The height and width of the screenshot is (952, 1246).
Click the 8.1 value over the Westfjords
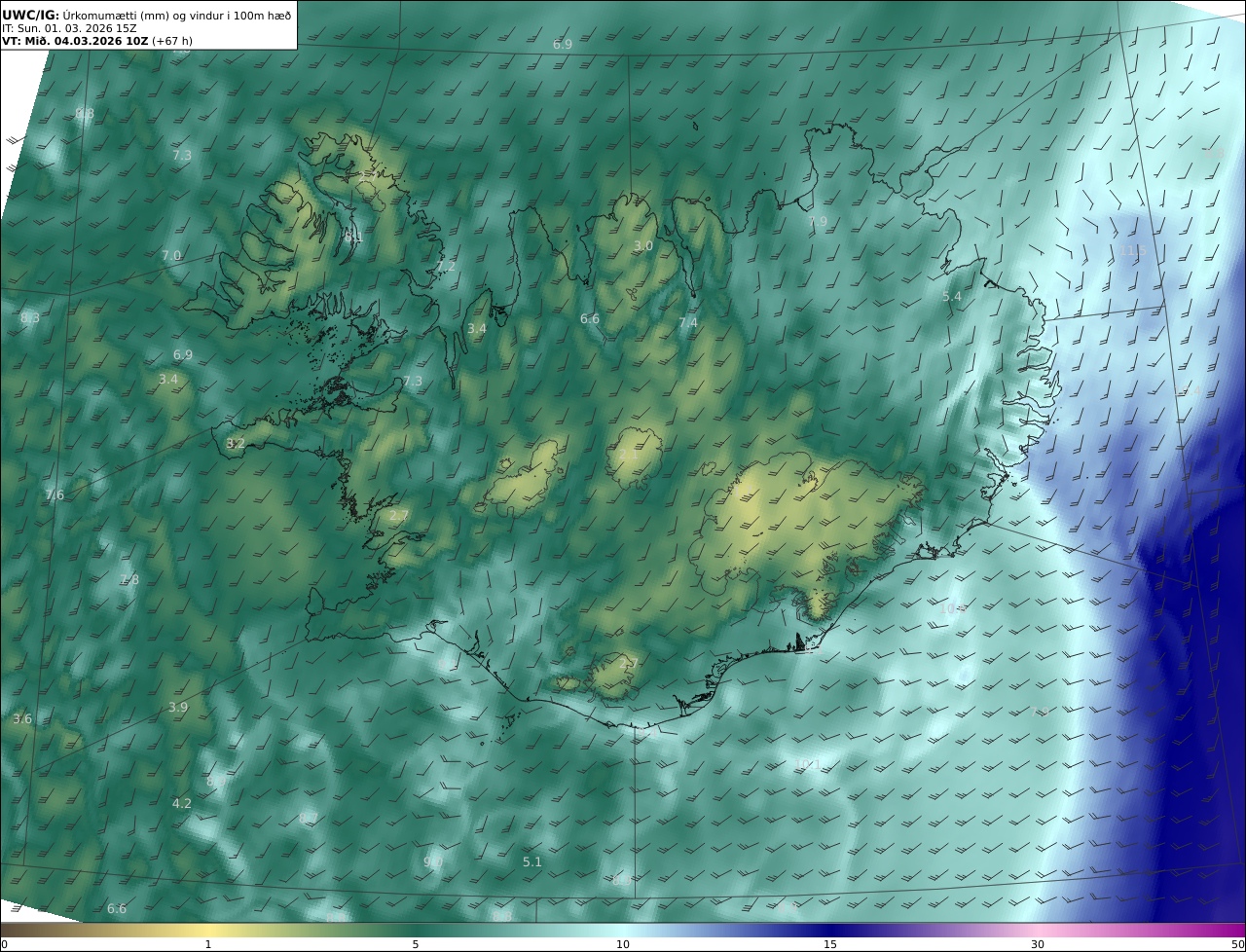[x=353, y=236]
